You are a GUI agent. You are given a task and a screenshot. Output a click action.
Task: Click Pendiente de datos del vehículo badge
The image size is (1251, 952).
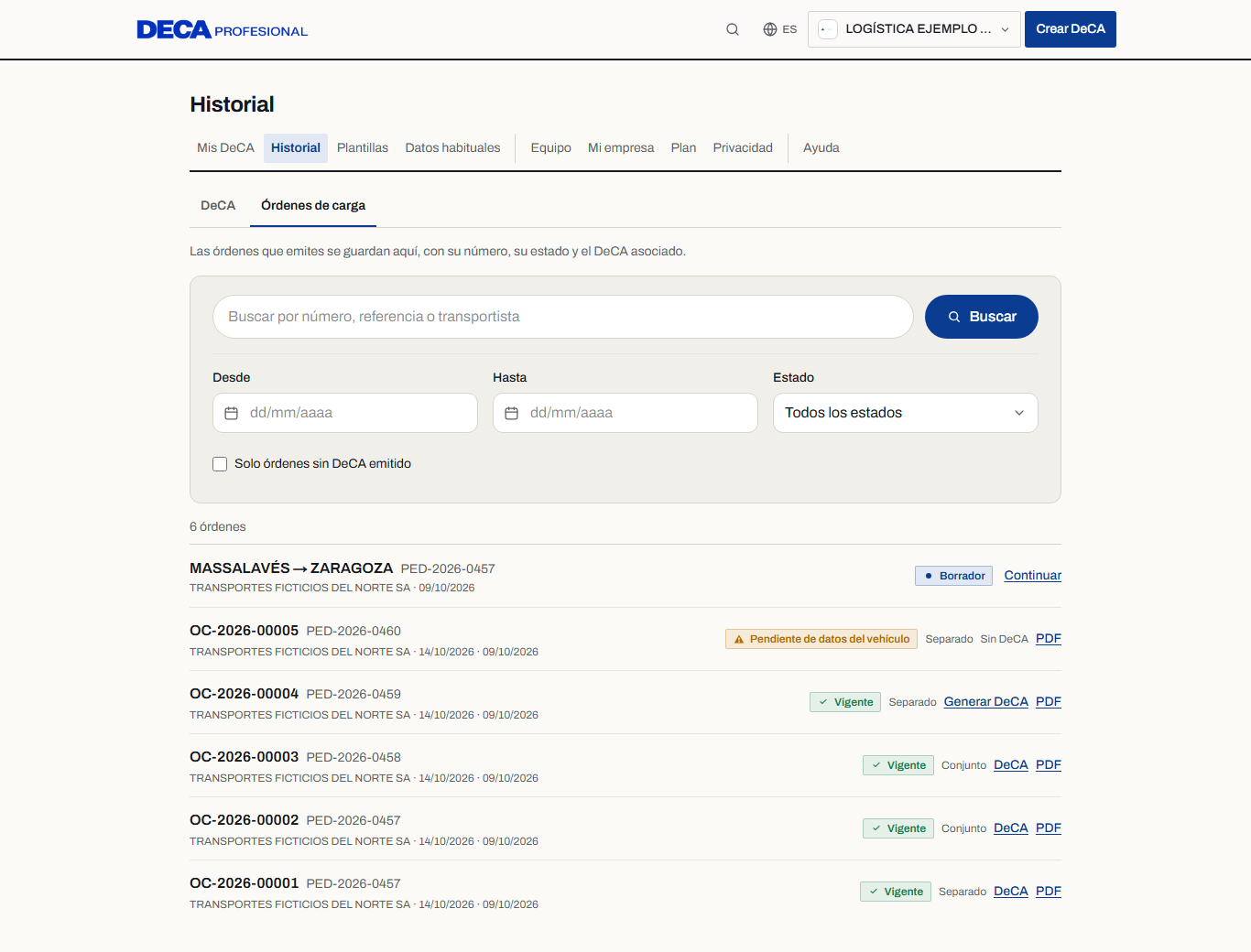(821, 639)
